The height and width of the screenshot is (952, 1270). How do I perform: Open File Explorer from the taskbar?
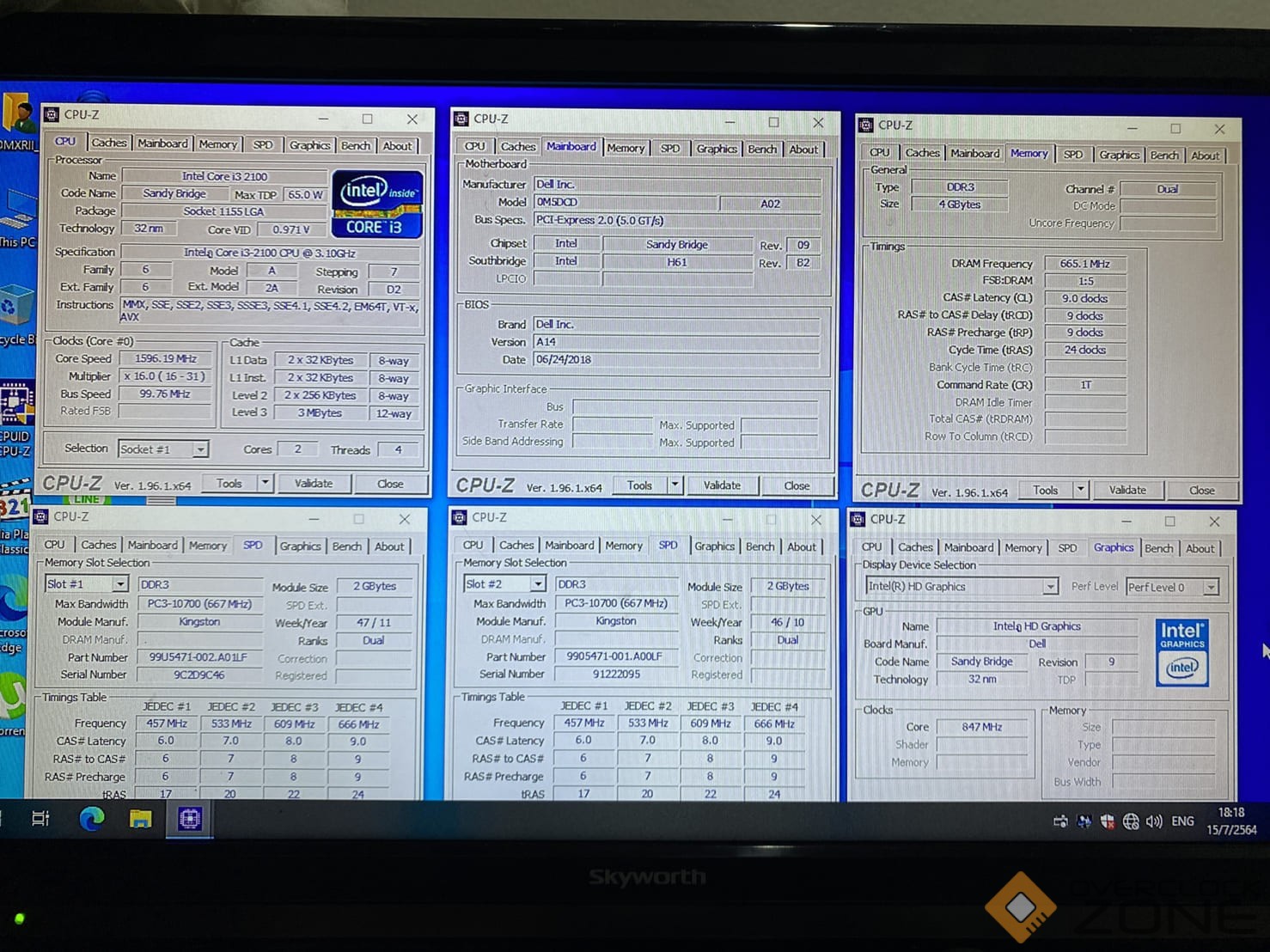pos(141,819)
